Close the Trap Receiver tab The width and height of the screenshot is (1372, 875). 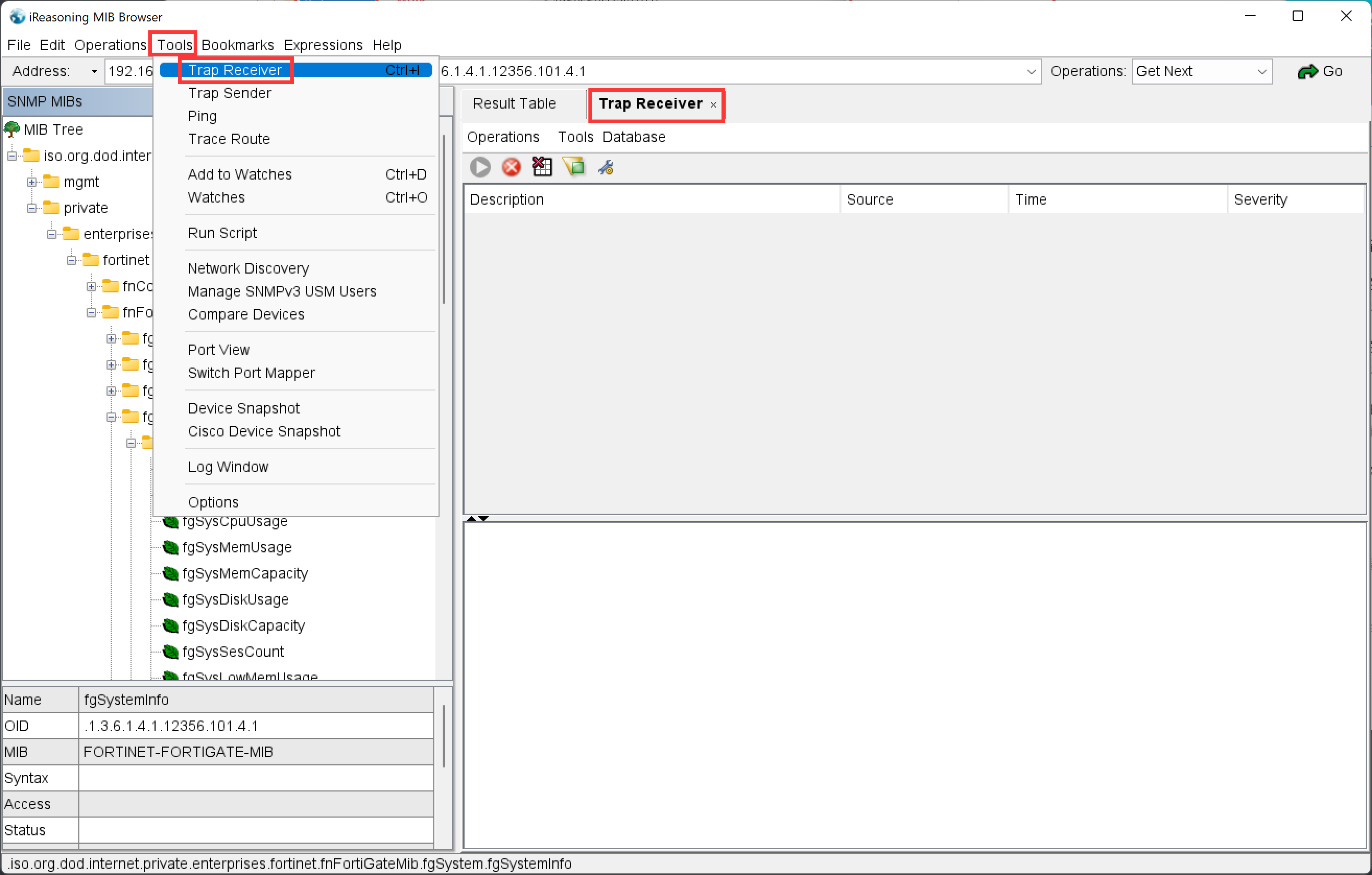tap(713, 105)
